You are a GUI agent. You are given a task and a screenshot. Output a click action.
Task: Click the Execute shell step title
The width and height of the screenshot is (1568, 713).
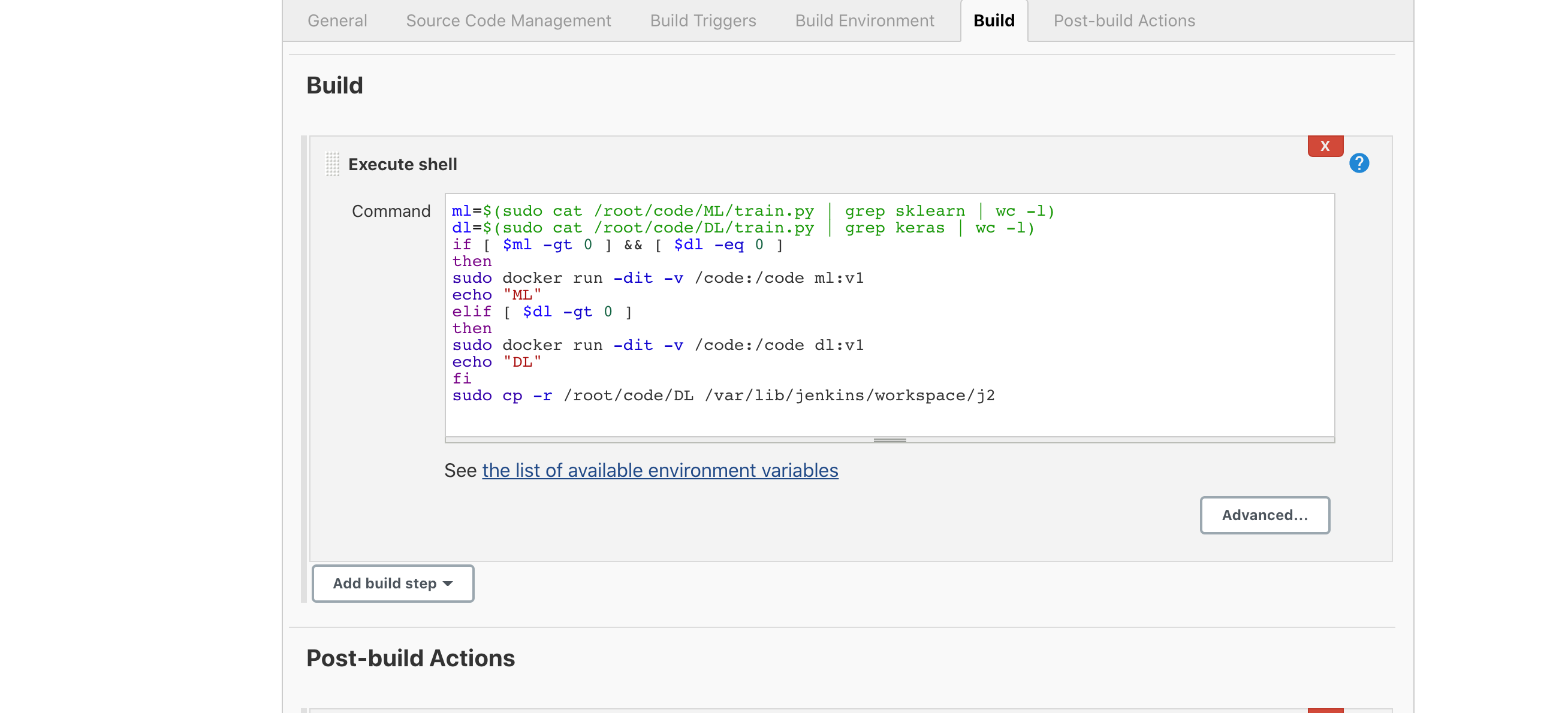[x=402, y=164]
